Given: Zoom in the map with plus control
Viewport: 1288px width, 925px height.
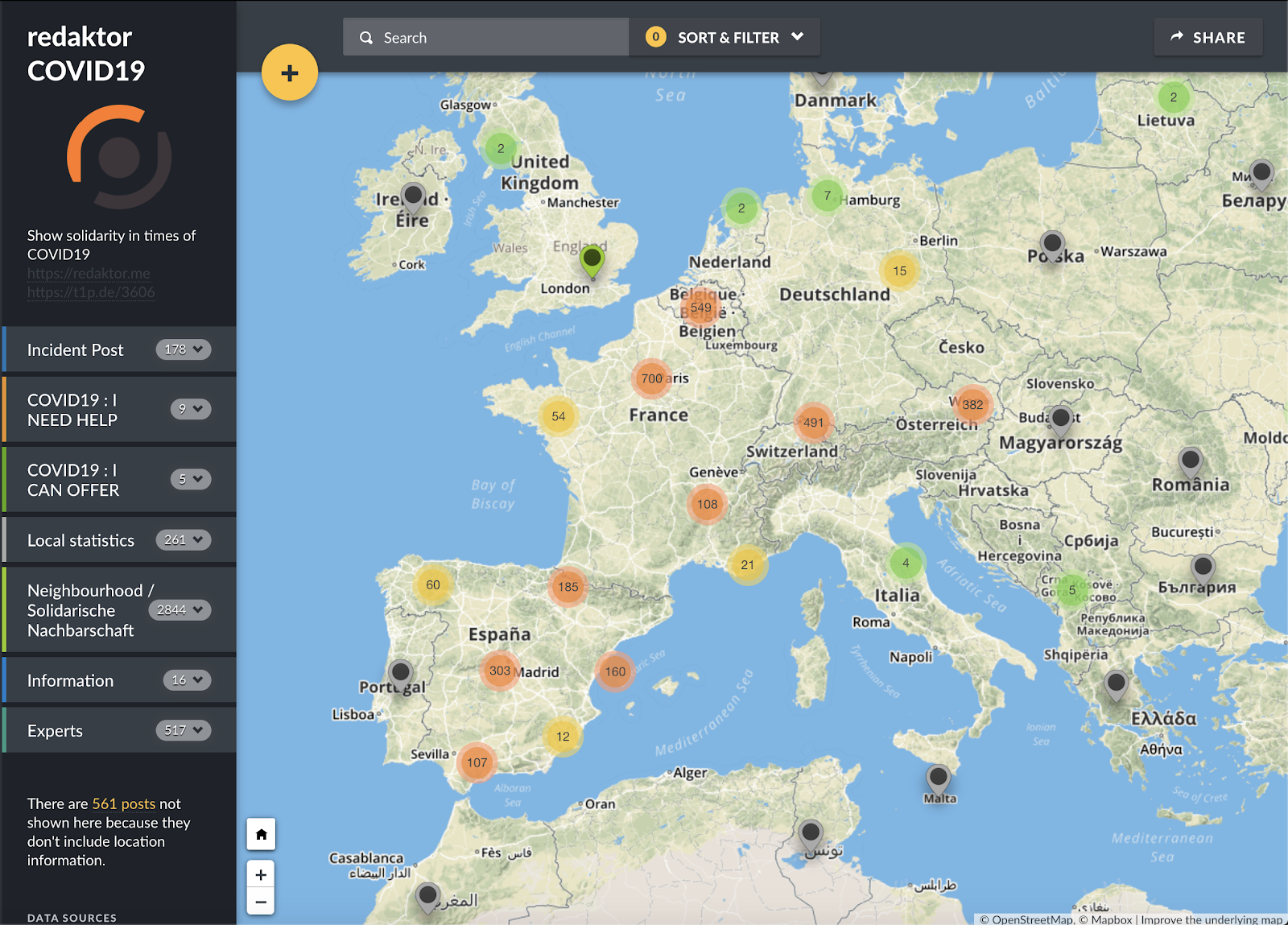Looking at the screenshot, I should point(261,874).
